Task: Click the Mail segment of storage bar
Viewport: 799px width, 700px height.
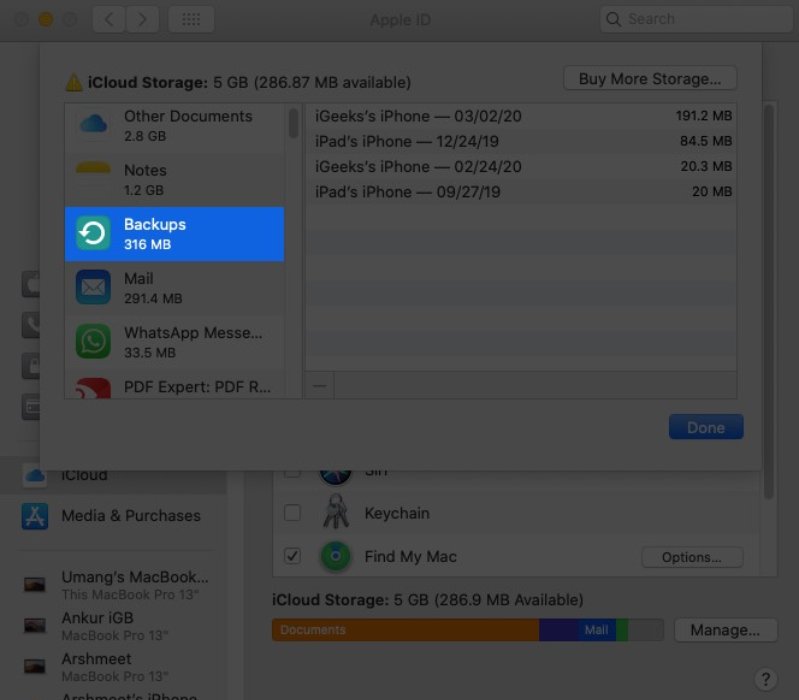Action: (x=597, y=630)
